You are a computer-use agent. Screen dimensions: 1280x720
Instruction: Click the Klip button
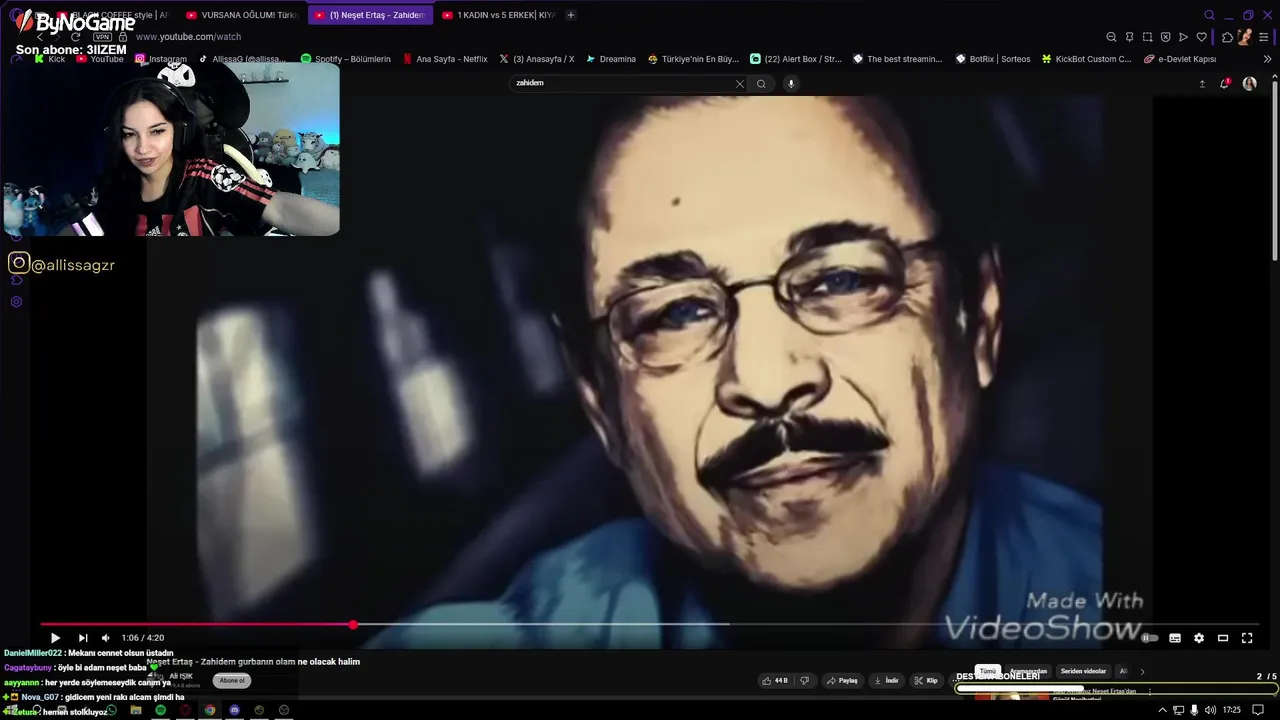[x=926, y=681]
